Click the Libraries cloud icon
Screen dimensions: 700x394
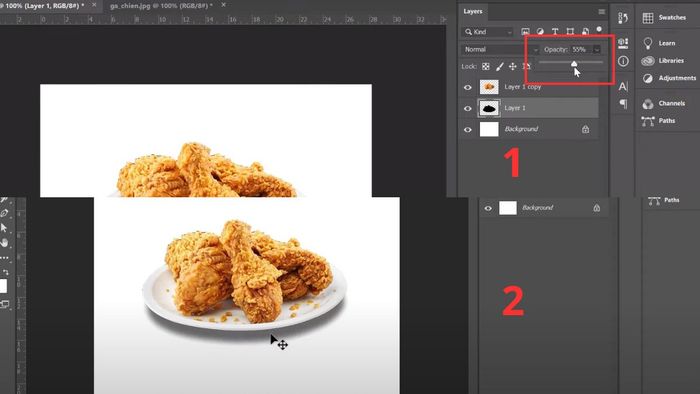click(x=648, y=61)
